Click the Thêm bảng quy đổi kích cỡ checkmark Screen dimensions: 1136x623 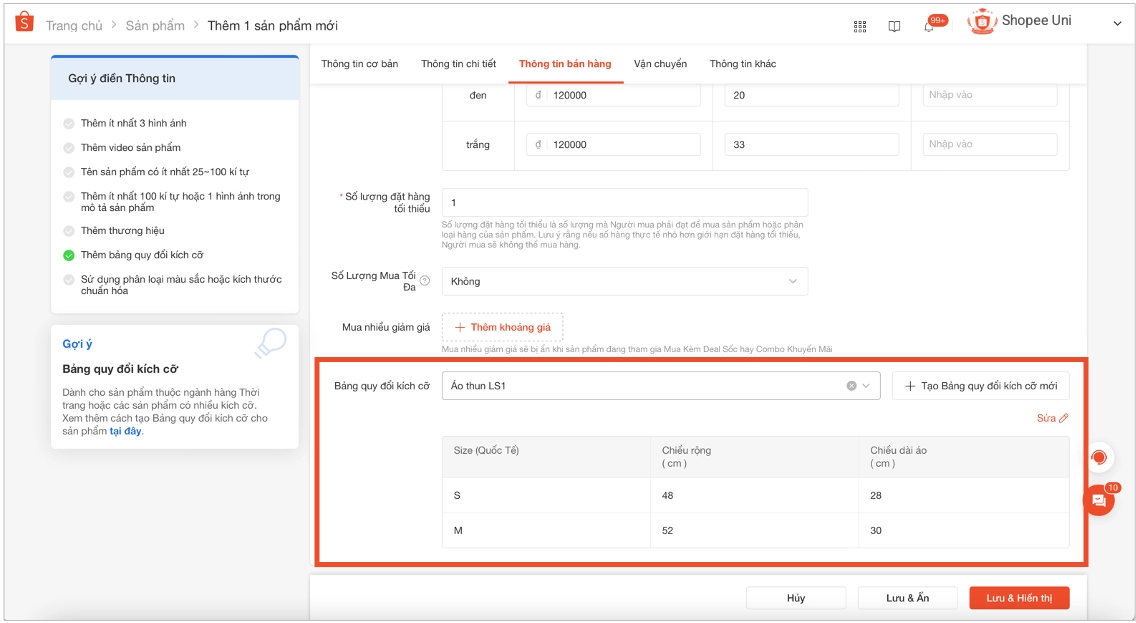[69, 255]
